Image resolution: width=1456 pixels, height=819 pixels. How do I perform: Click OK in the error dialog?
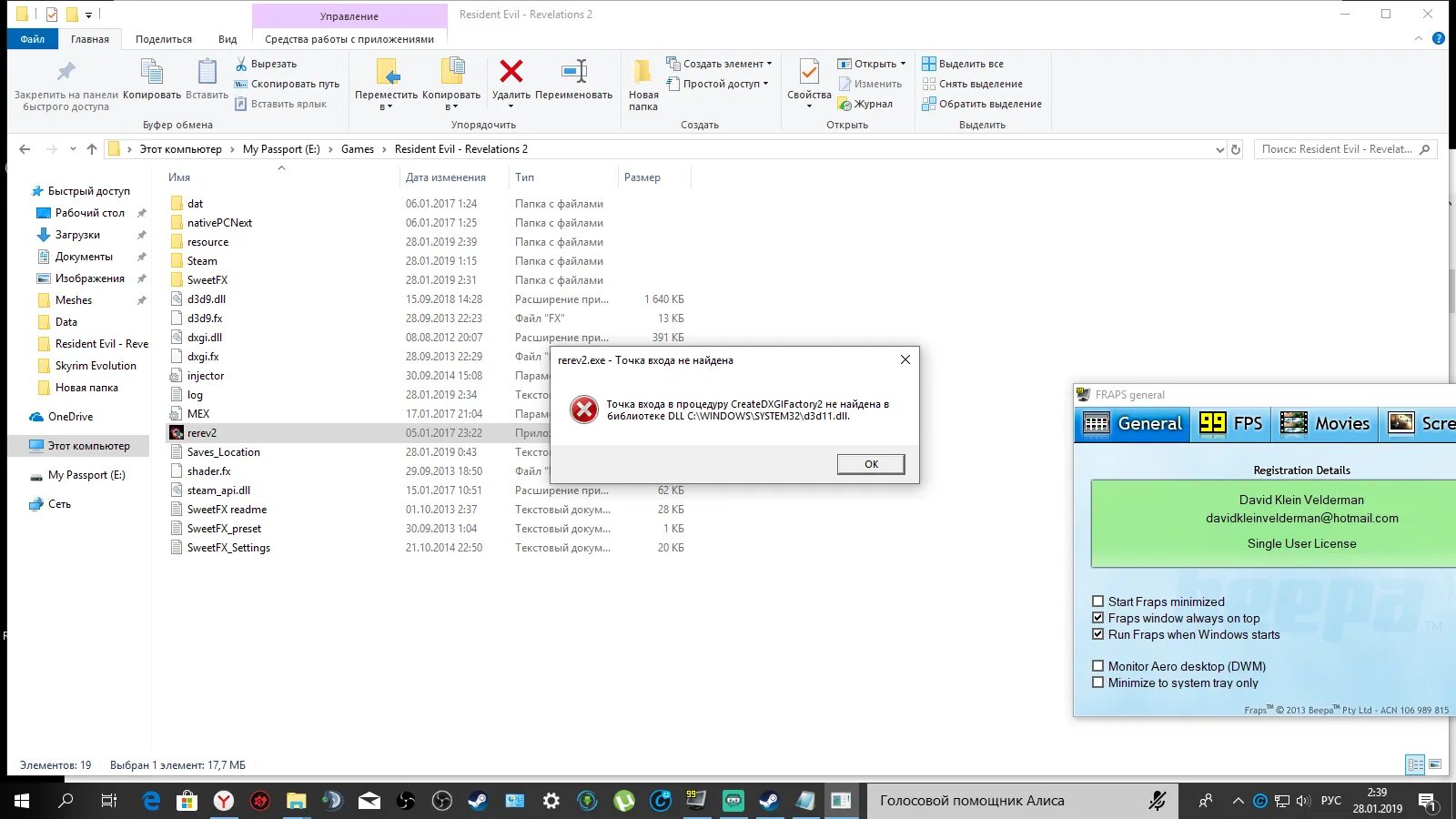pyautogui.click(x=871, y=464)
